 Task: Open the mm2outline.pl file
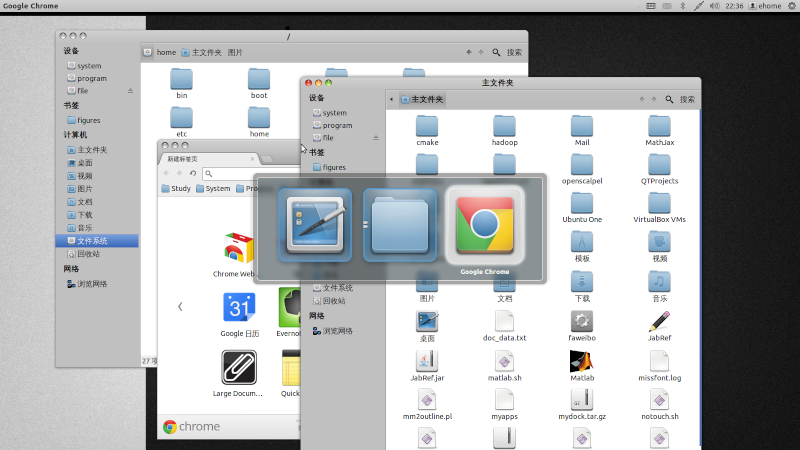pos(427,405)
